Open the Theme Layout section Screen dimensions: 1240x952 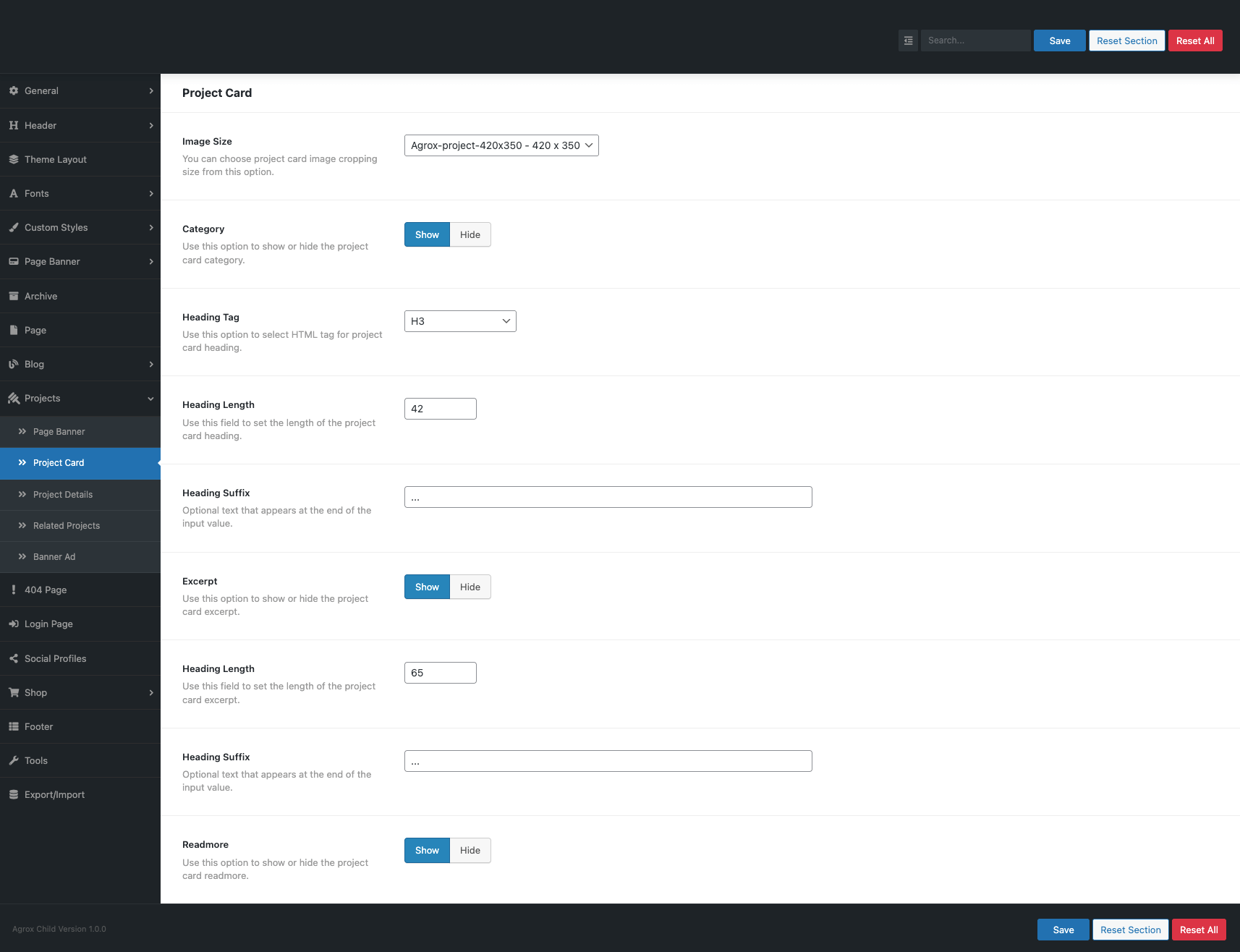click(80, 159)
